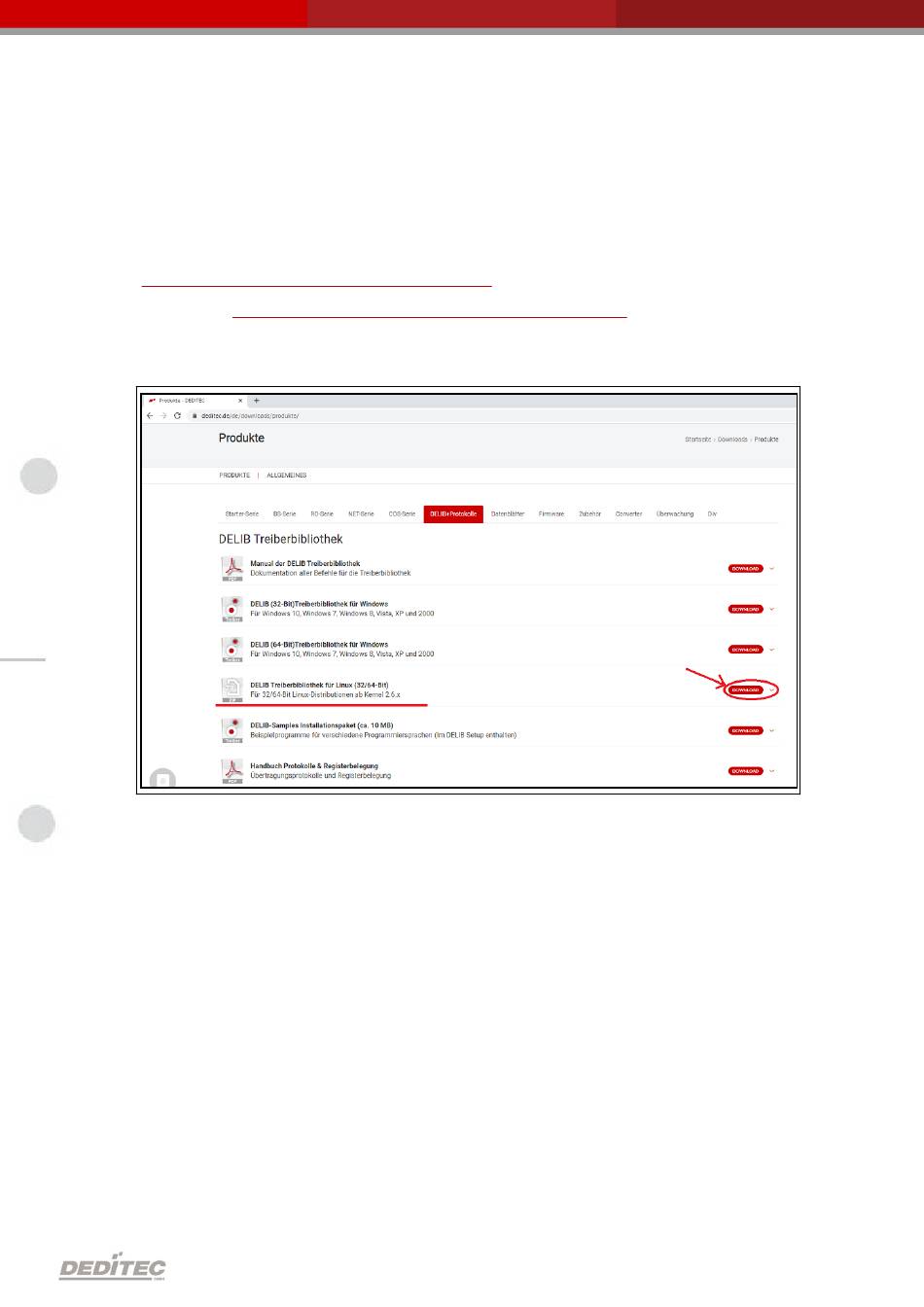Expand chevron beside 32-Bit Windows download

coord(772,609)
